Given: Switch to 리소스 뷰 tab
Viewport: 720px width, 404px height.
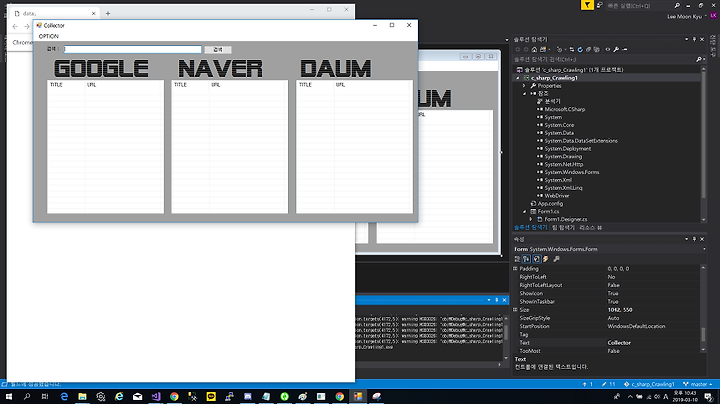Looking at the screenshot, I should click(590, 227).
